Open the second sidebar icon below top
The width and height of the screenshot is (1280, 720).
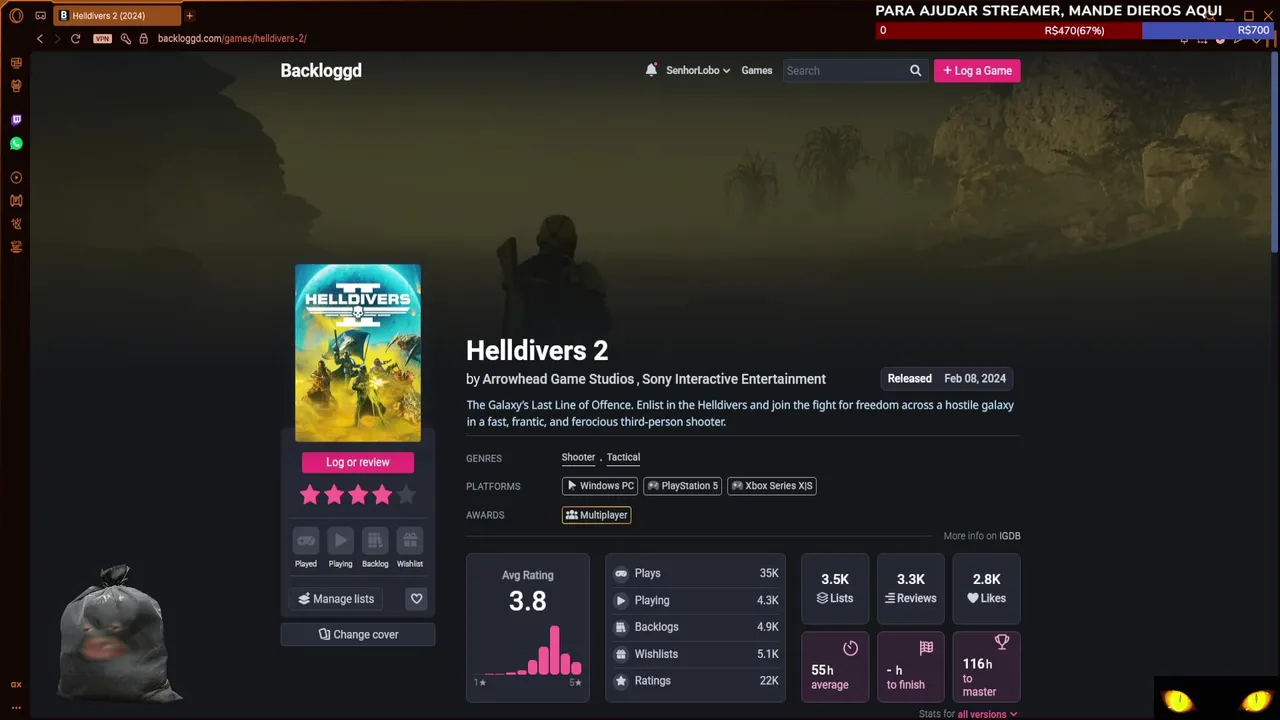click(16, 86)
